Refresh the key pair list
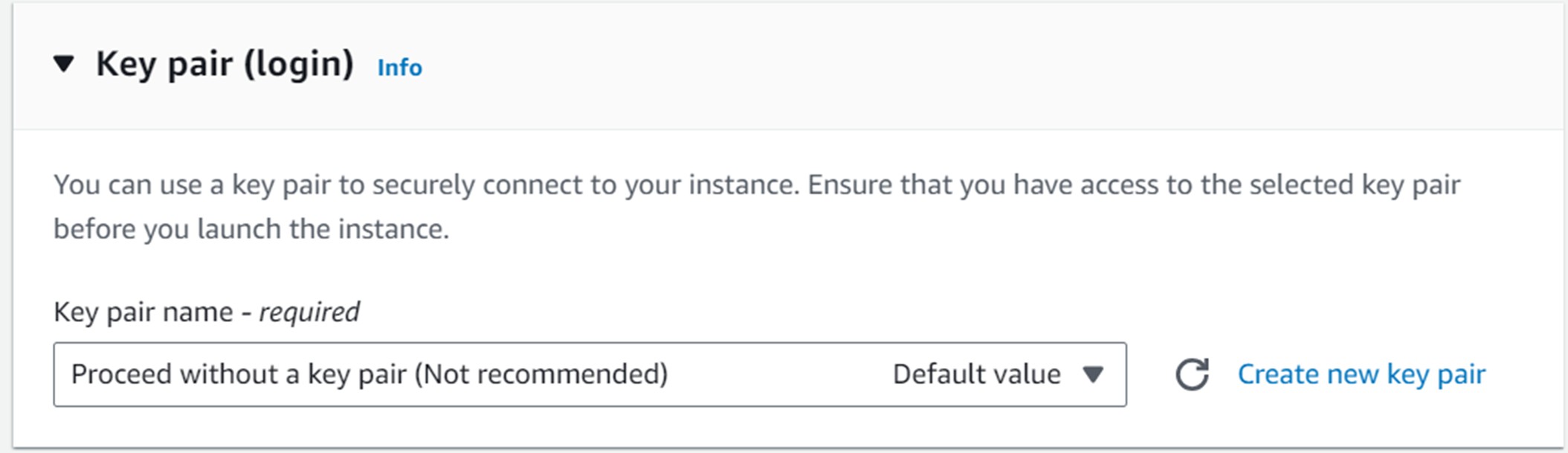The width and height of the screenshot is (1568, 453). point(1192,374)
